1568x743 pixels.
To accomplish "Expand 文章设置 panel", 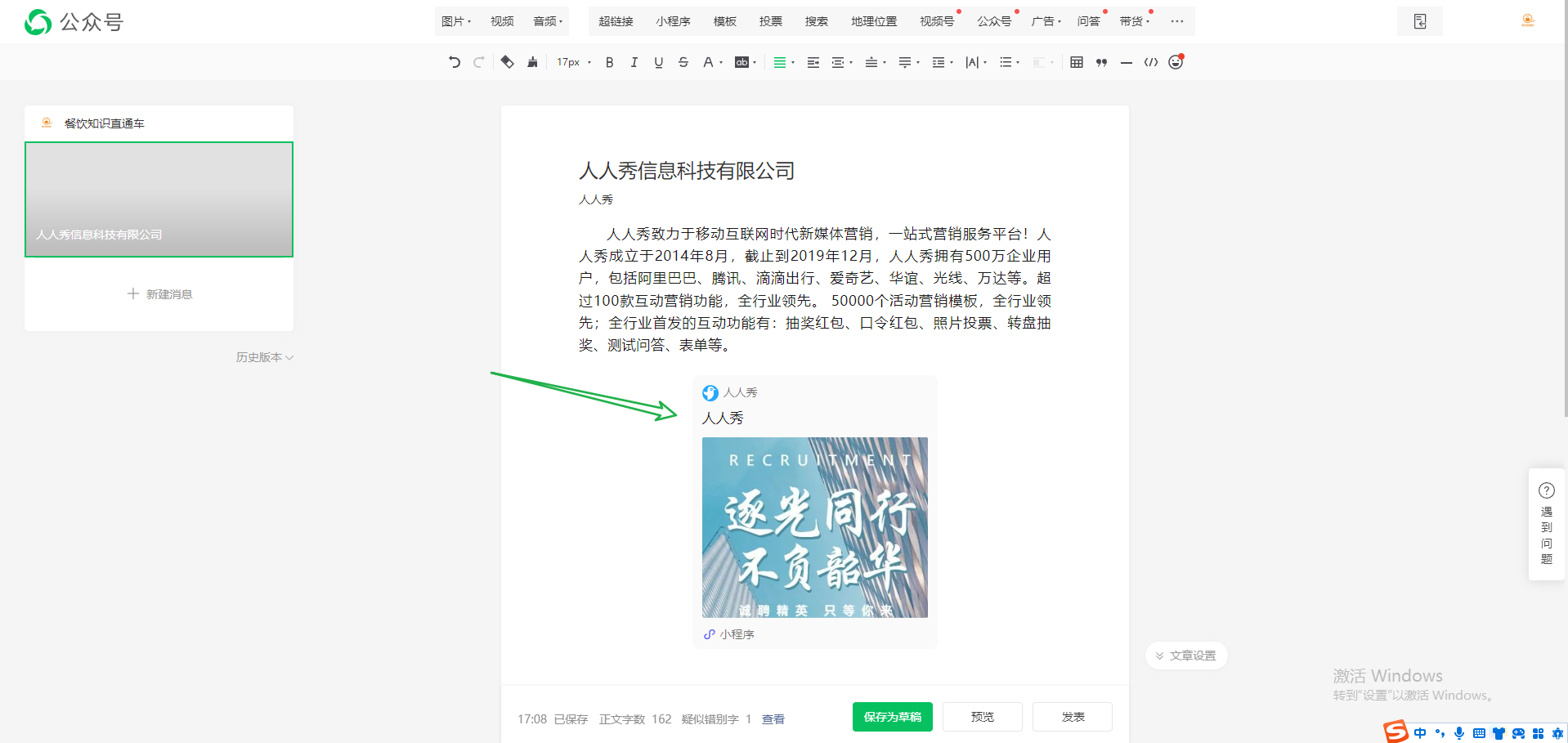I will (x=1186, y=656).
